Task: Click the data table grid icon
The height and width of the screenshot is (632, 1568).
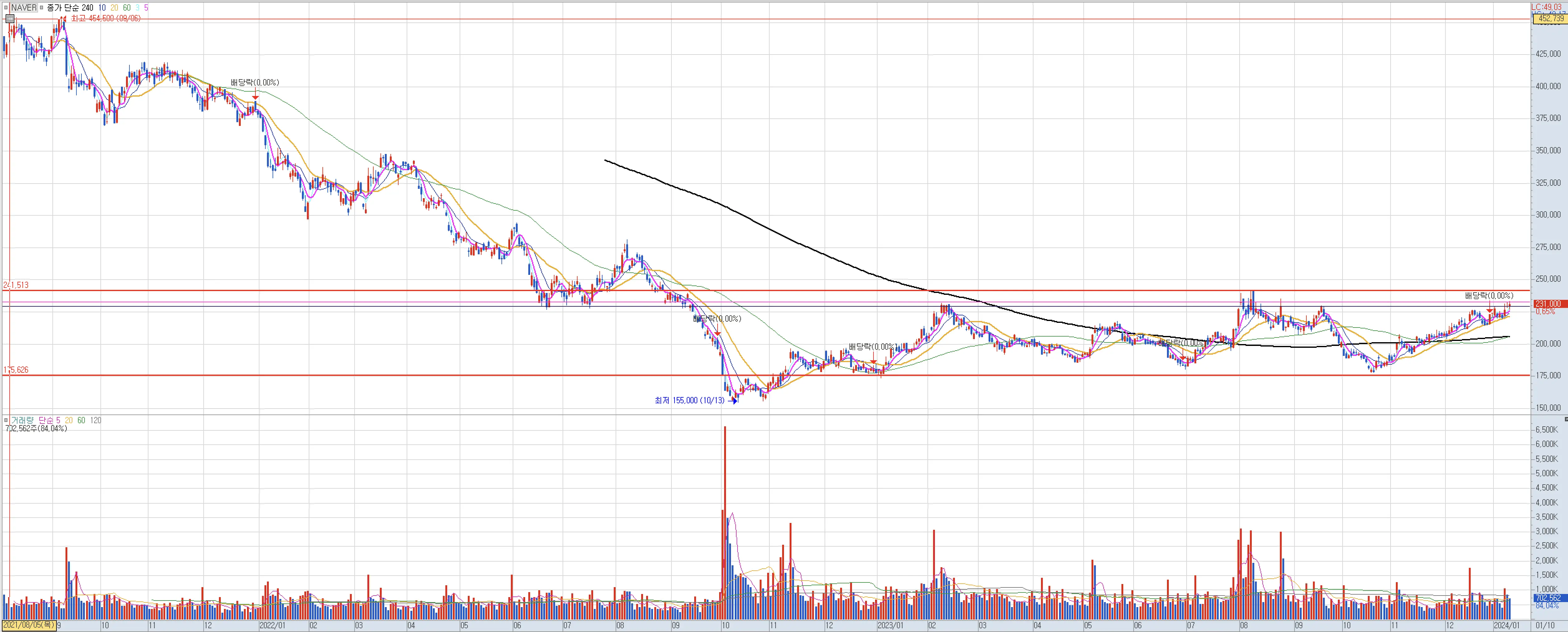Action: pyautogui.click(x=10, y=18)
